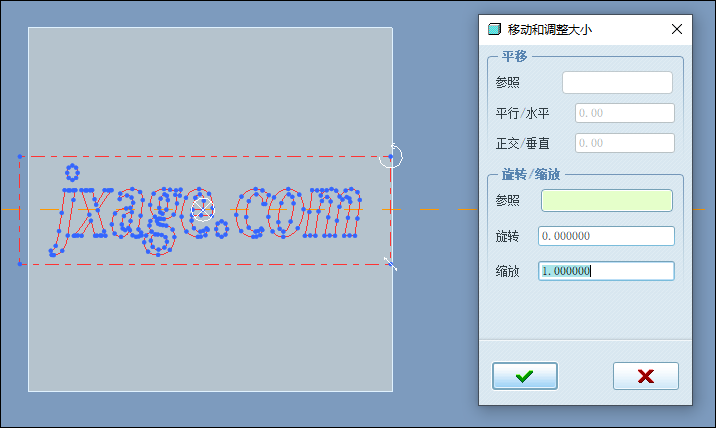
Task: Click the 缩放 label
Action: 507,271
